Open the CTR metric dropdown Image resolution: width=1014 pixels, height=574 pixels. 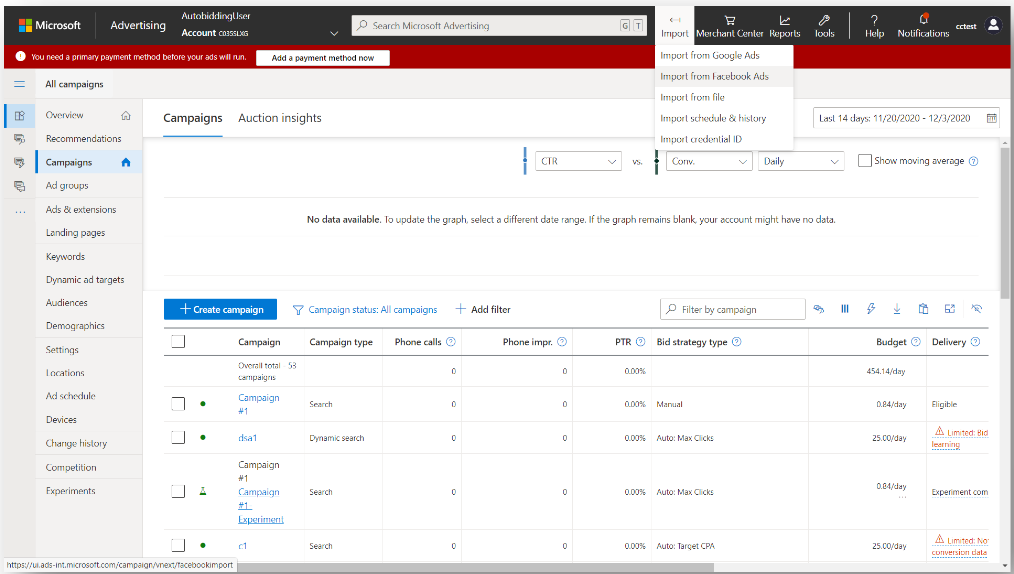[x=579, y=161]
